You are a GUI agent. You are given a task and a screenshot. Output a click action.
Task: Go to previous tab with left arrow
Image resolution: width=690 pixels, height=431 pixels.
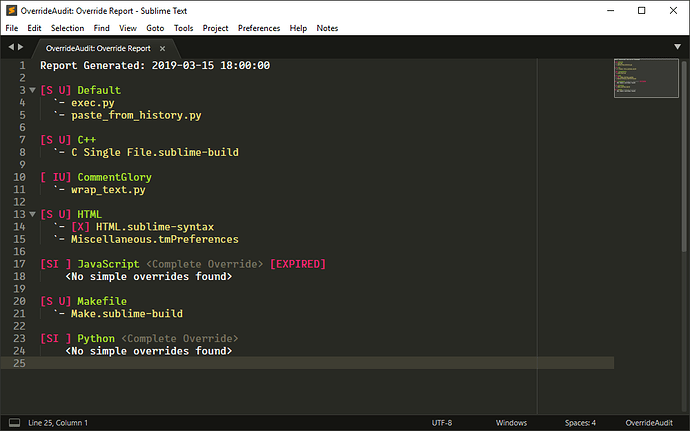[x=11, y=47]
